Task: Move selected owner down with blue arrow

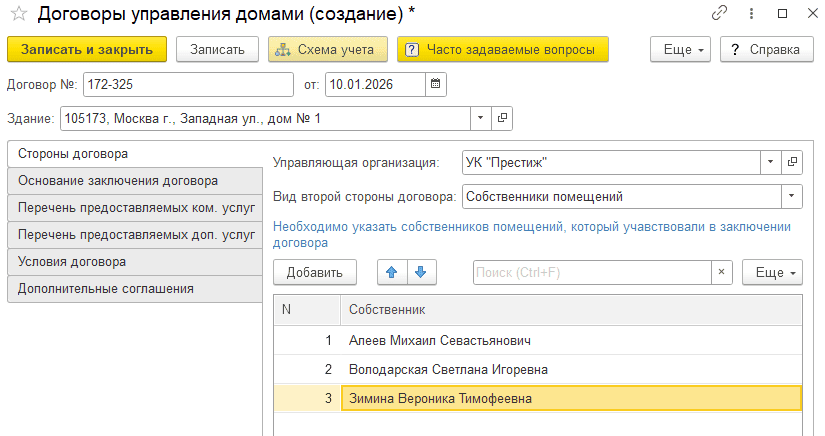Action: click(421, 272)
